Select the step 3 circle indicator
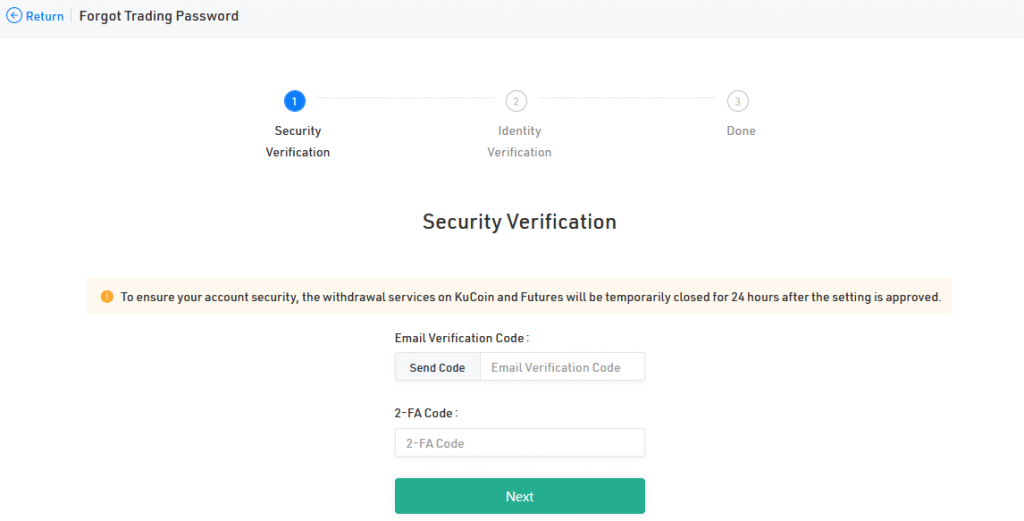This screenshot has width=1024, height=521. coord(737,101)
